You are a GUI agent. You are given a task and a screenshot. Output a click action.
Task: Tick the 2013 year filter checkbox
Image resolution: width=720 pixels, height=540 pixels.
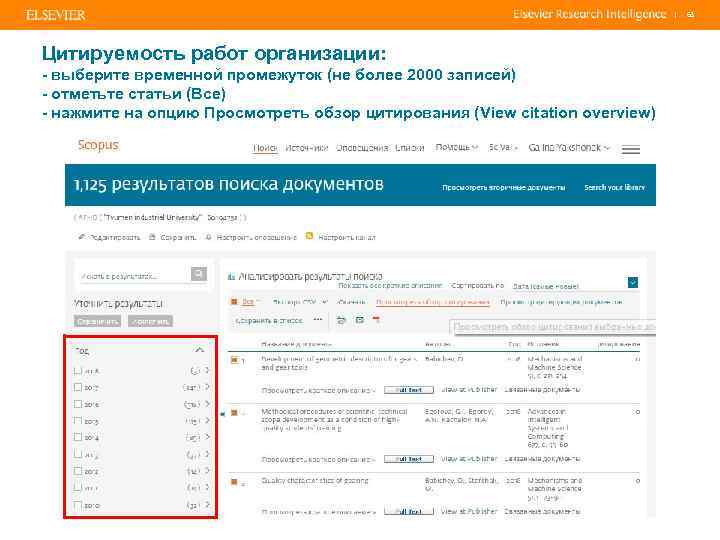78,454
